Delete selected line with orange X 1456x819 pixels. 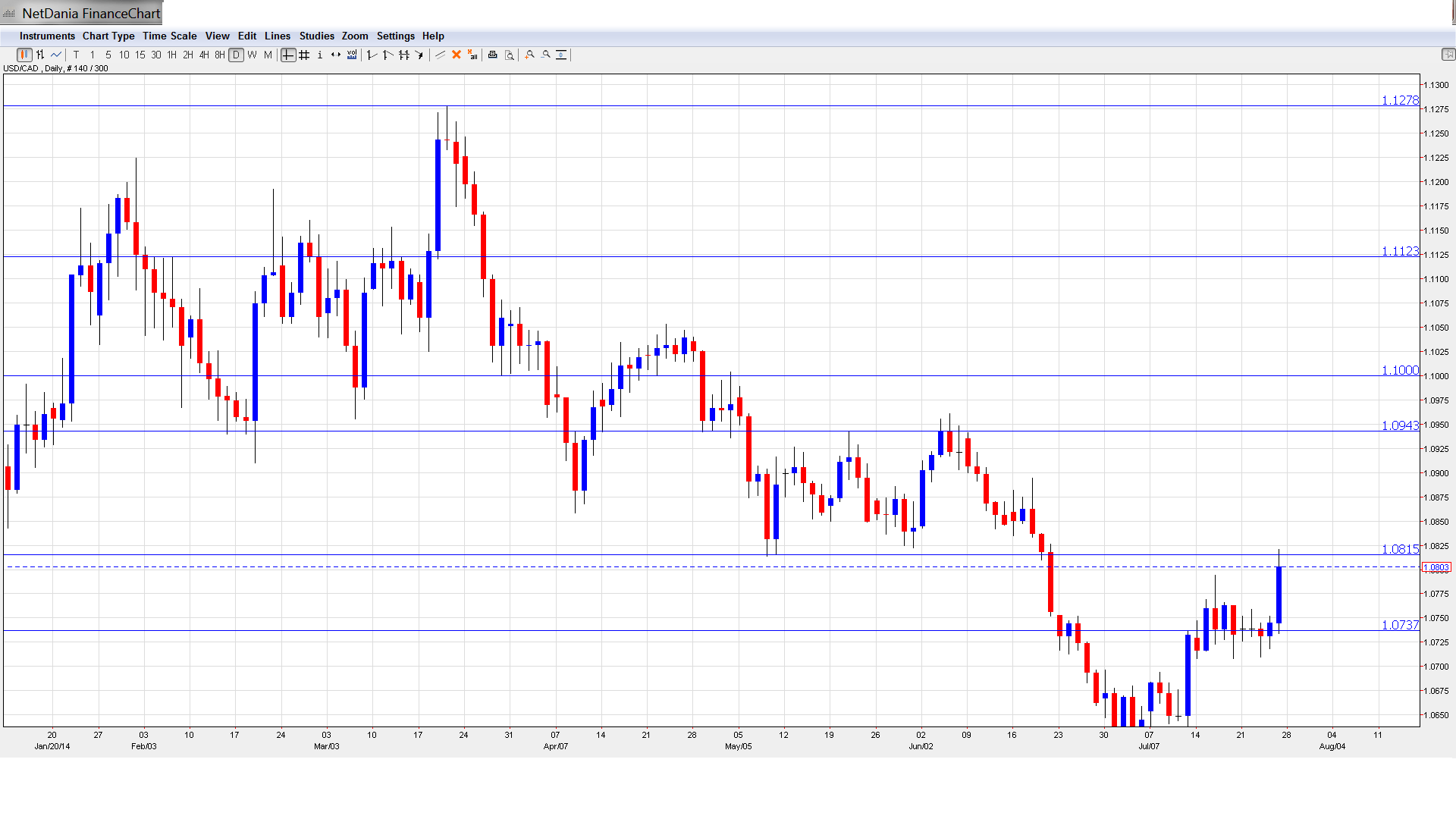point(457,55)
